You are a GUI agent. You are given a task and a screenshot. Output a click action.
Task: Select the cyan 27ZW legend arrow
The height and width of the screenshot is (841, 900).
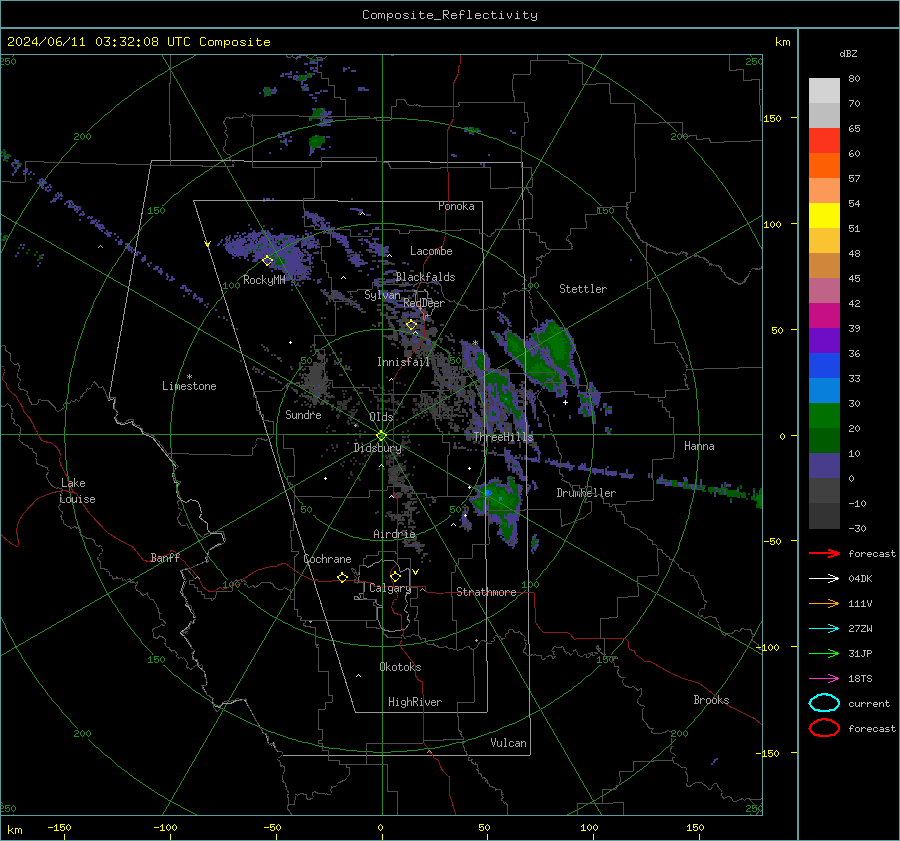[x=824, y=629]
